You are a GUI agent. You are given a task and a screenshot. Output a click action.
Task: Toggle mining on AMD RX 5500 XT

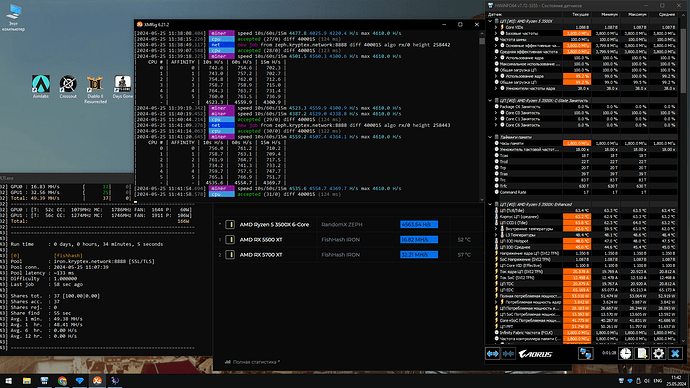[x=230, y=240]
